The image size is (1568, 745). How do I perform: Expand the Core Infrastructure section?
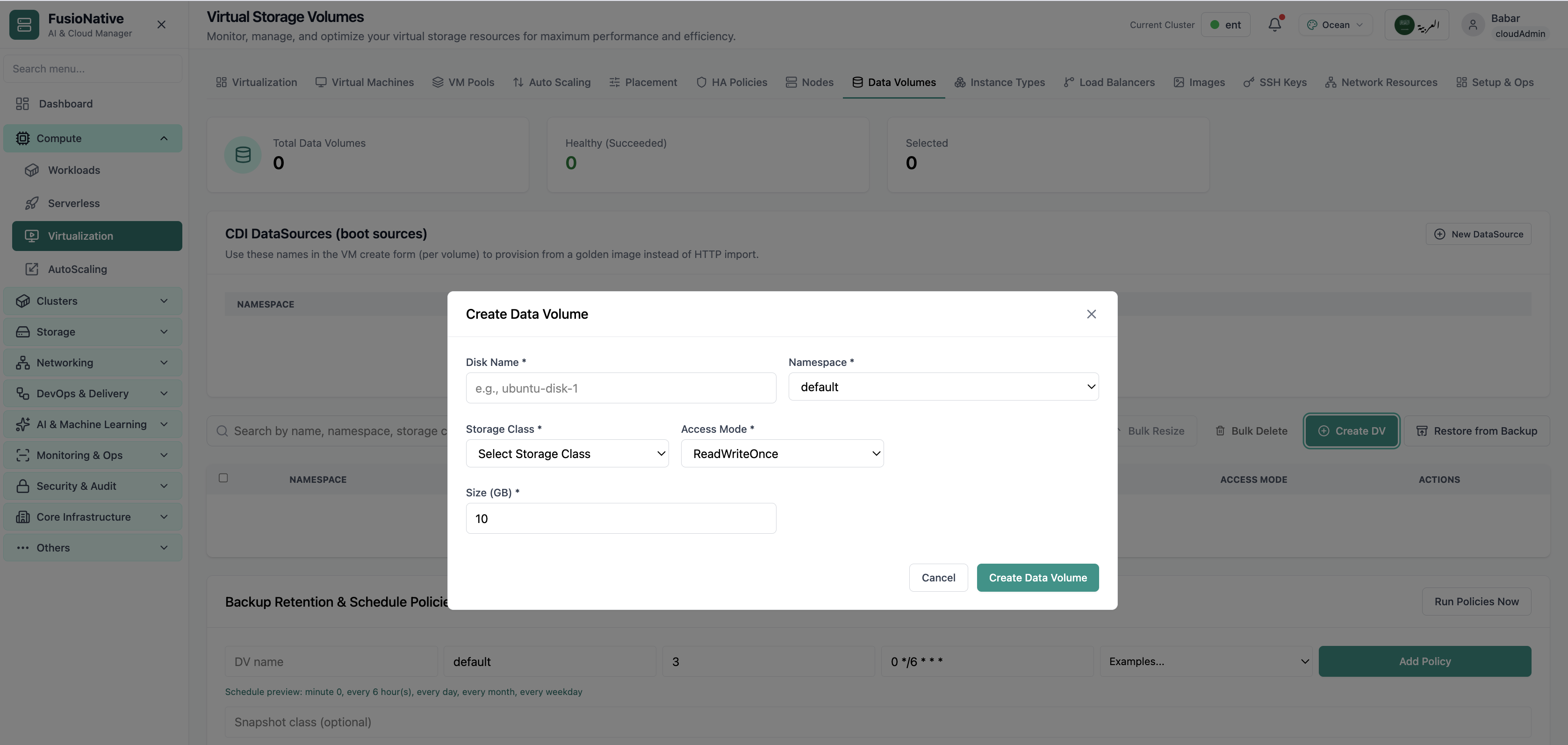point(93,517)
